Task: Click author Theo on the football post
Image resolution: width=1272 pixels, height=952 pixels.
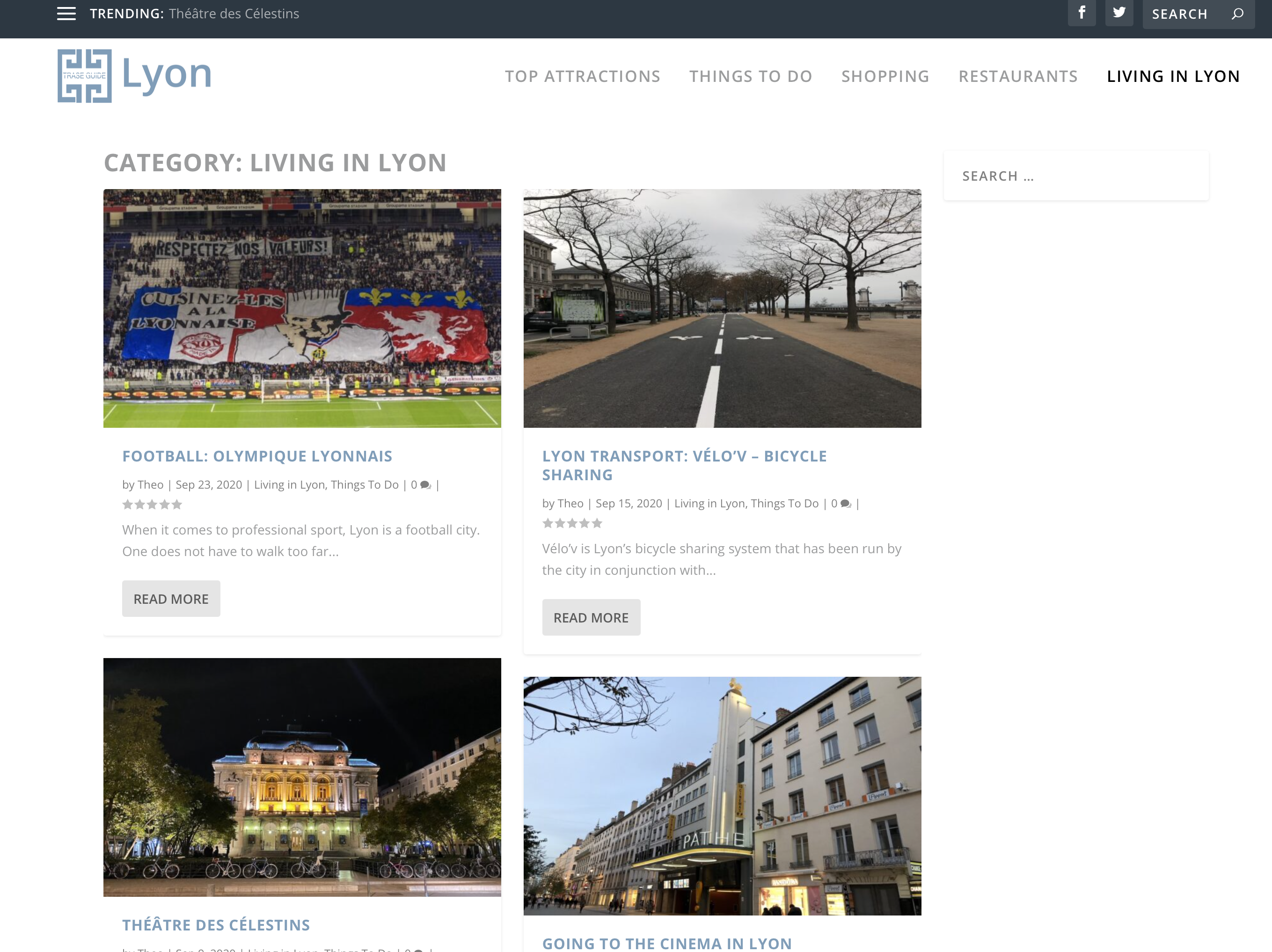Action: click(150, 485)
